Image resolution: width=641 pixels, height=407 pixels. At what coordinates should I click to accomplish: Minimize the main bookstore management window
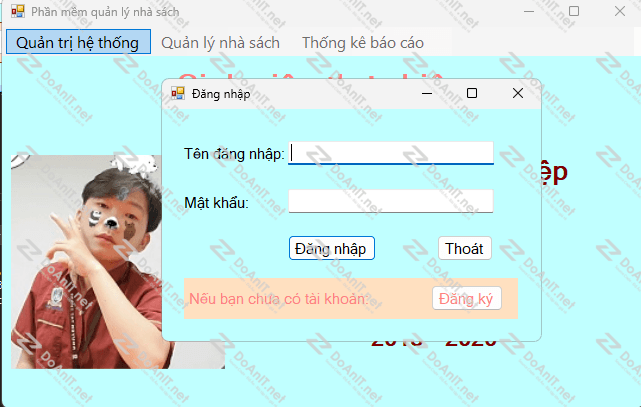coord(527,11)
